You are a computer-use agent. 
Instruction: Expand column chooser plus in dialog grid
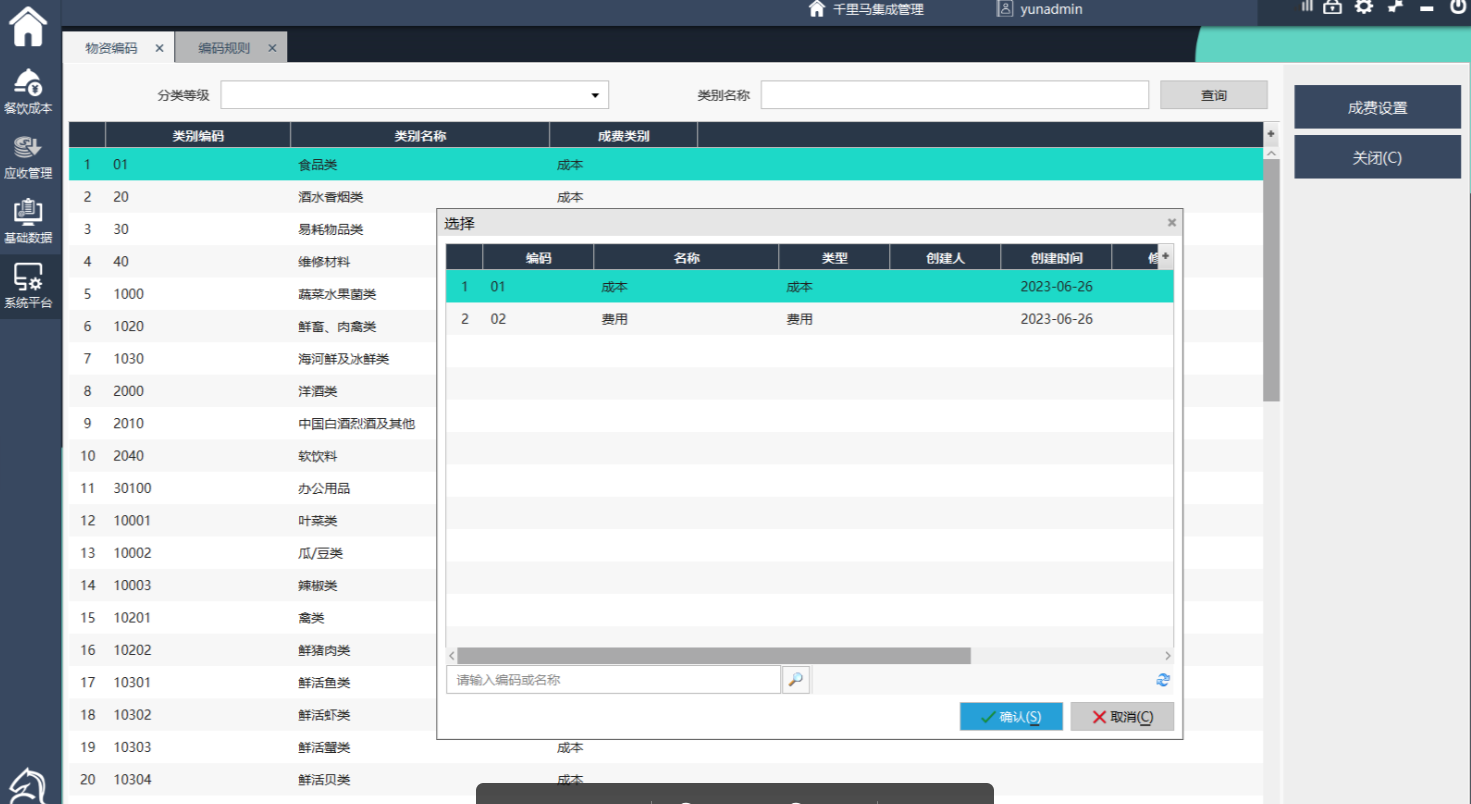click(x=1165, y=257)
